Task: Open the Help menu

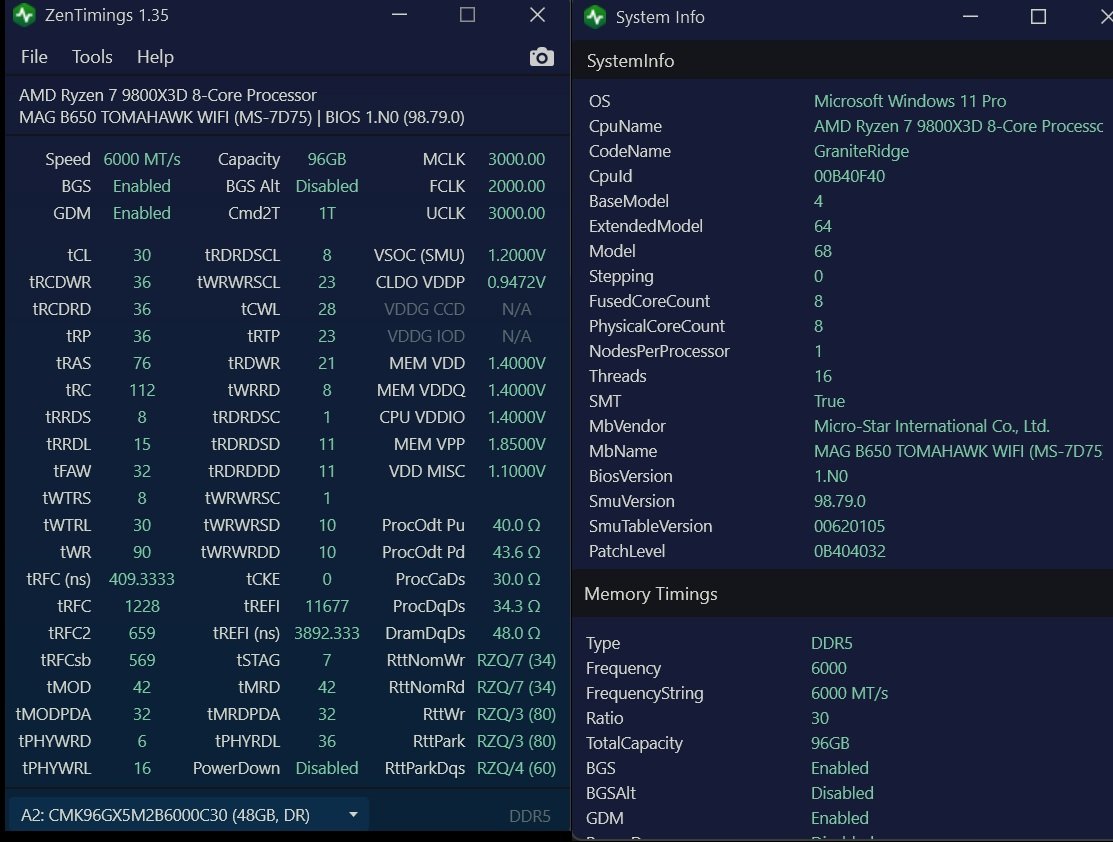Action: pyautogui.click(x=155, y=57)
